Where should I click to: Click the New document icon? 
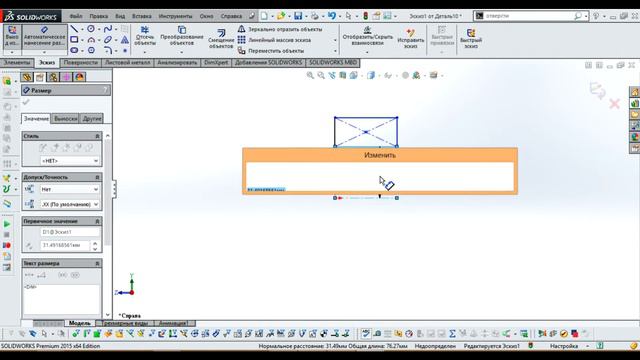[x=264, y=16]
